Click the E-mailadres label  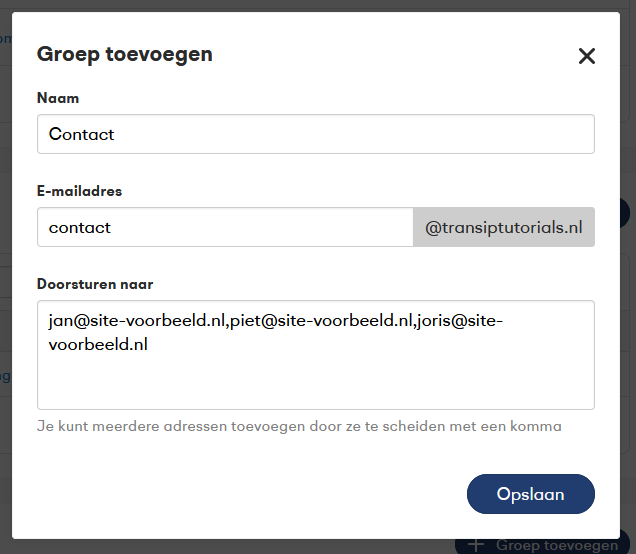(x=80, y=191)
